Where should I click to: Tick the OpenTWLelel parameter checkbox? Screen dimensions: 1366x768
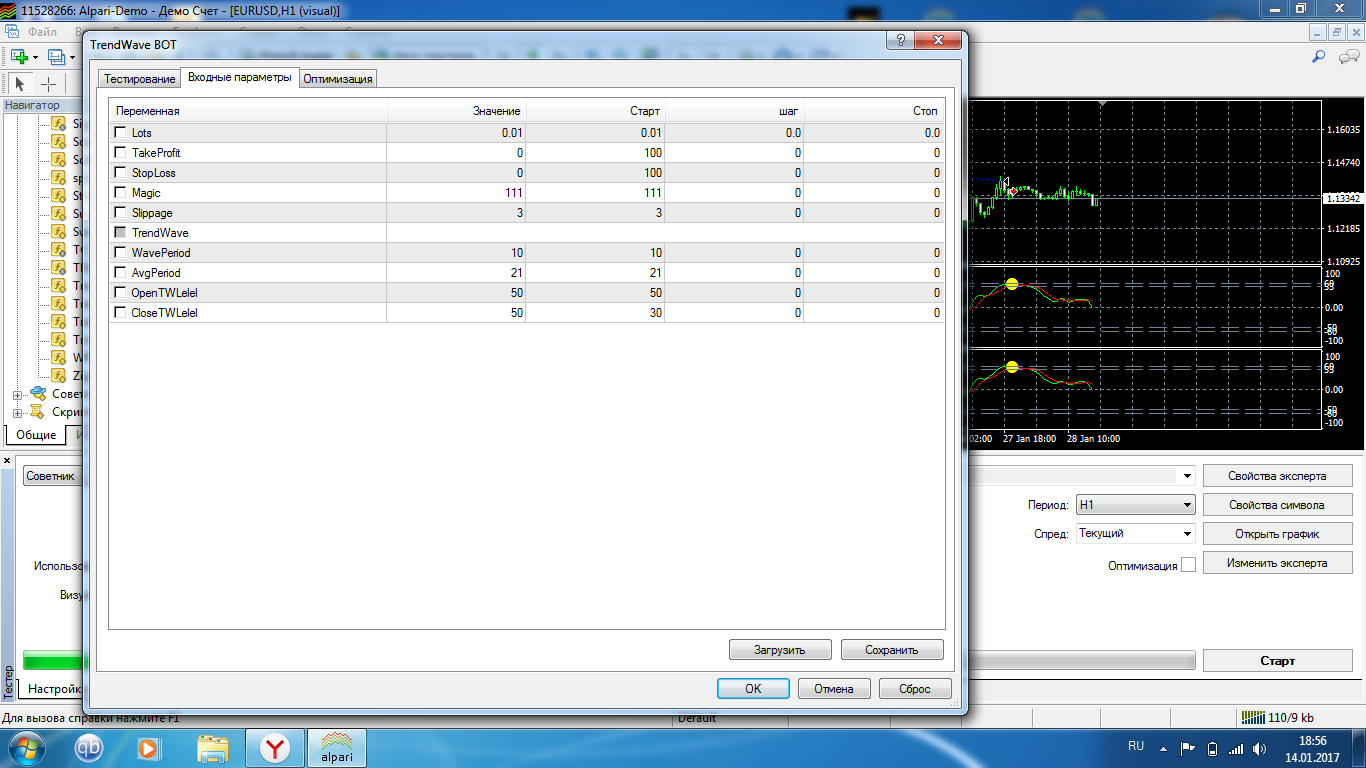coord(120,293)
